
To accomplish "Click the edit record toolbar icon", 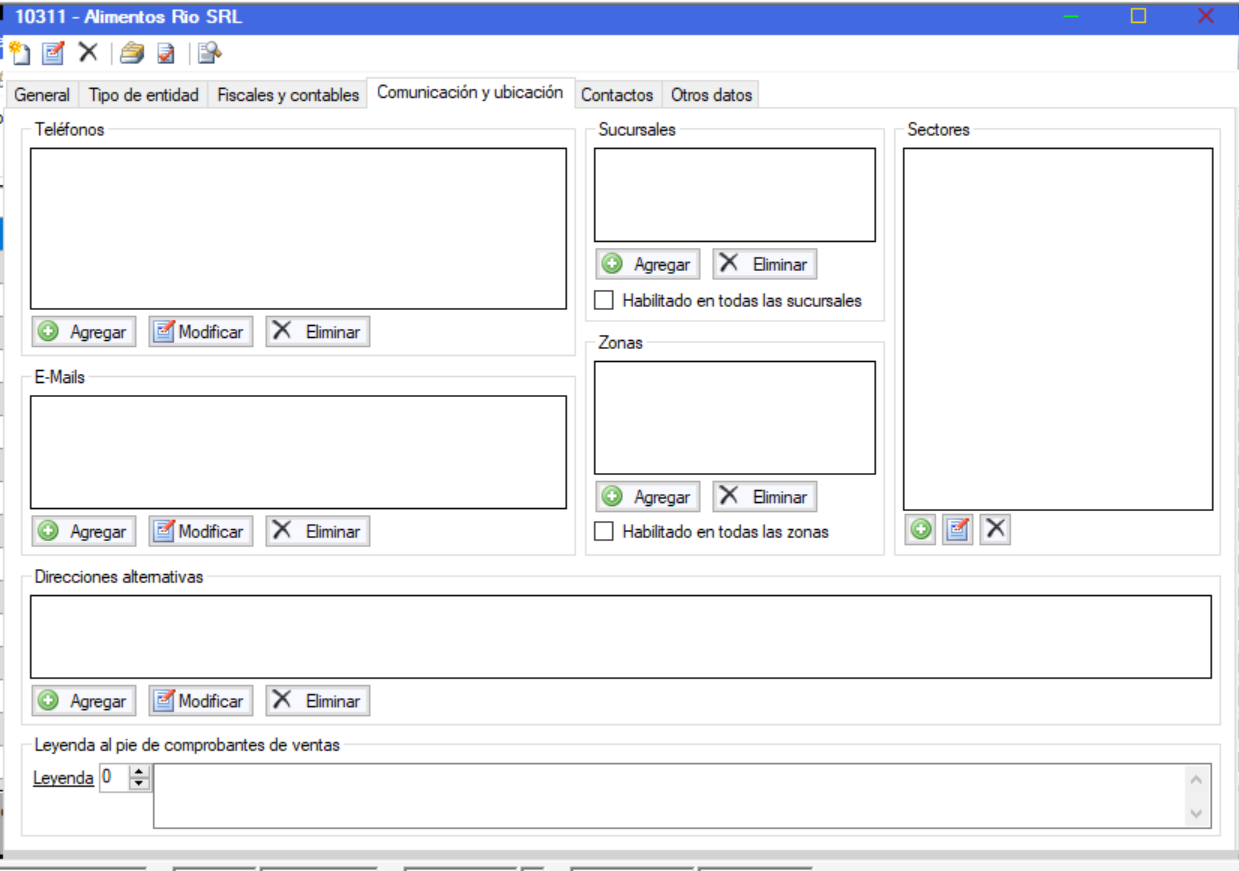I will [53, 53].
